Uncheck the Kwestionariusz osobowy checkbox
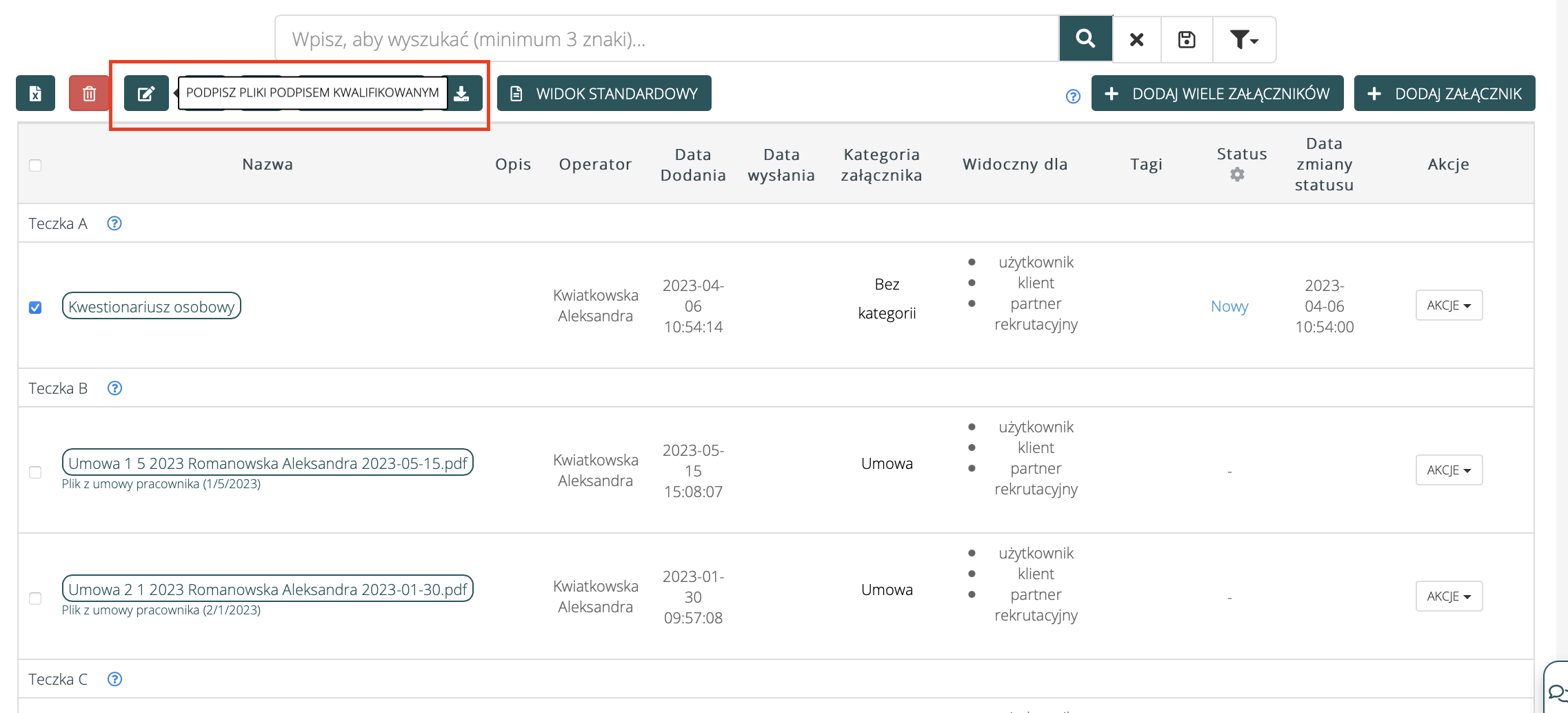This screenshot has width=1568, height=713. (x=35, y=308)
